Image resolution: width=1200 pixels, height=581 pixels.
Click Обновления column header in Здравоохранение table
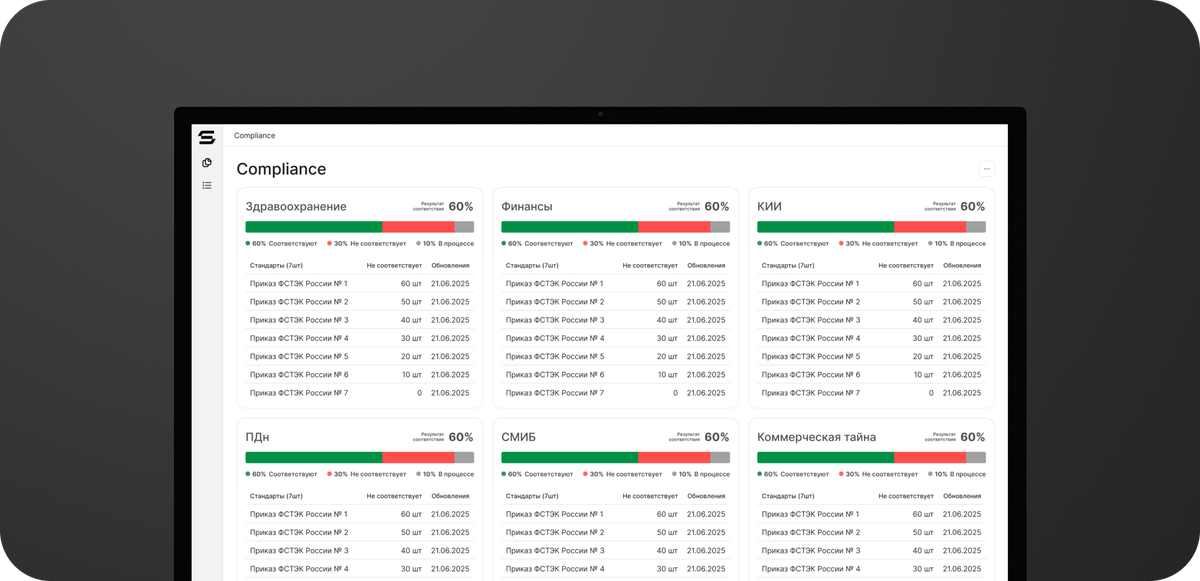[450, 266]
